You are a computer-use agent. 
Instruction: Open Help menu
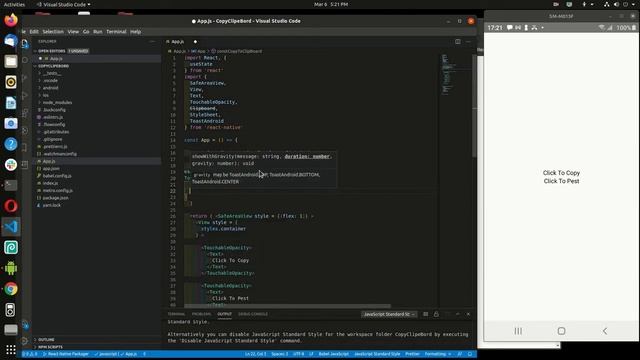coord(136,32)
